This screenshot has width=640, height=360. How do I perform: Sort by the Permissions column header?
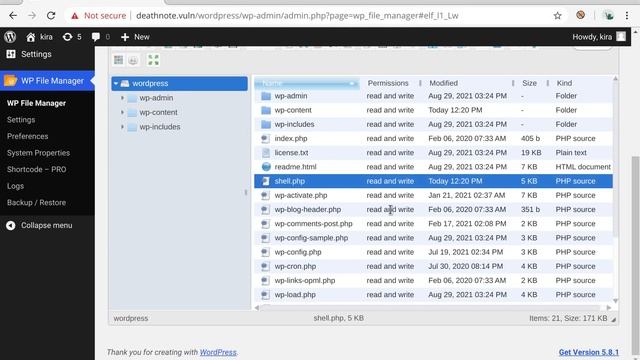[388, 83]
